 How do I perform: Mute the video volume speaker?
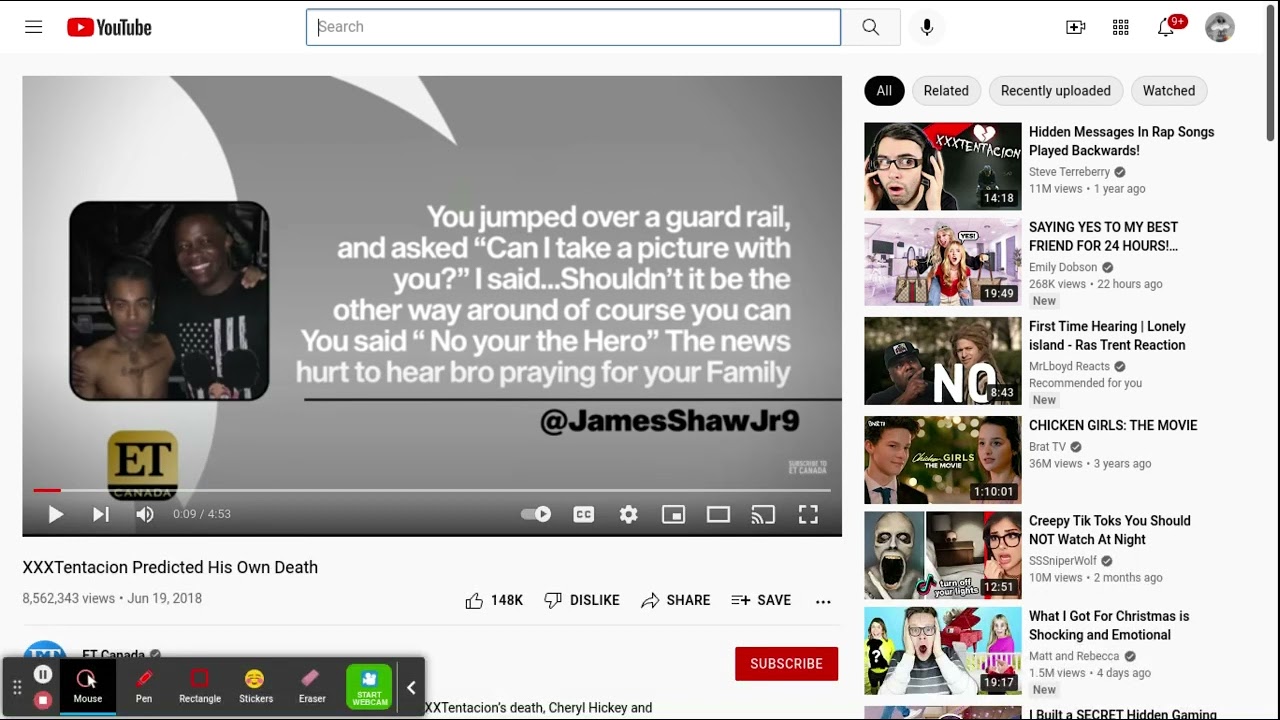point(145,514)
